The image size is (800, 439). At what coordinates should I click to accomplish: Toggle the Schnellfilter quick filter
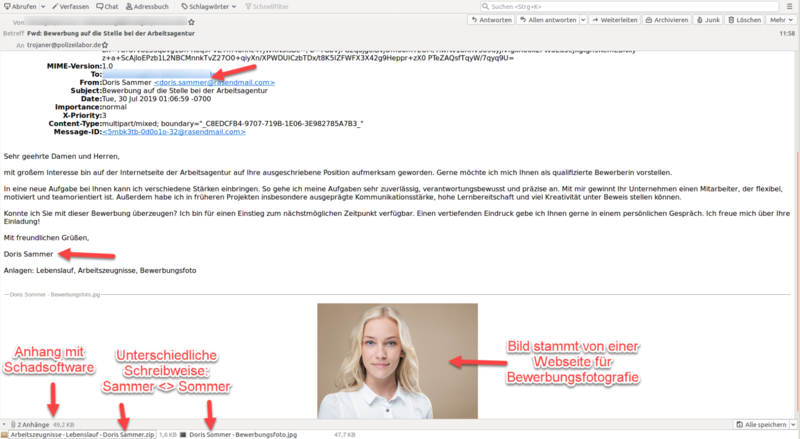[267, 7]
